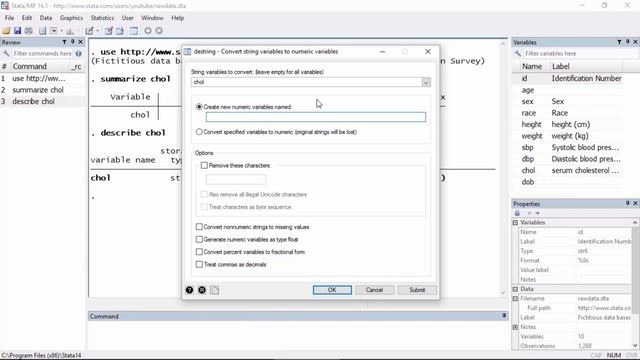
Task: Click the Open file toolbar icon
Action: coord(6,31)
